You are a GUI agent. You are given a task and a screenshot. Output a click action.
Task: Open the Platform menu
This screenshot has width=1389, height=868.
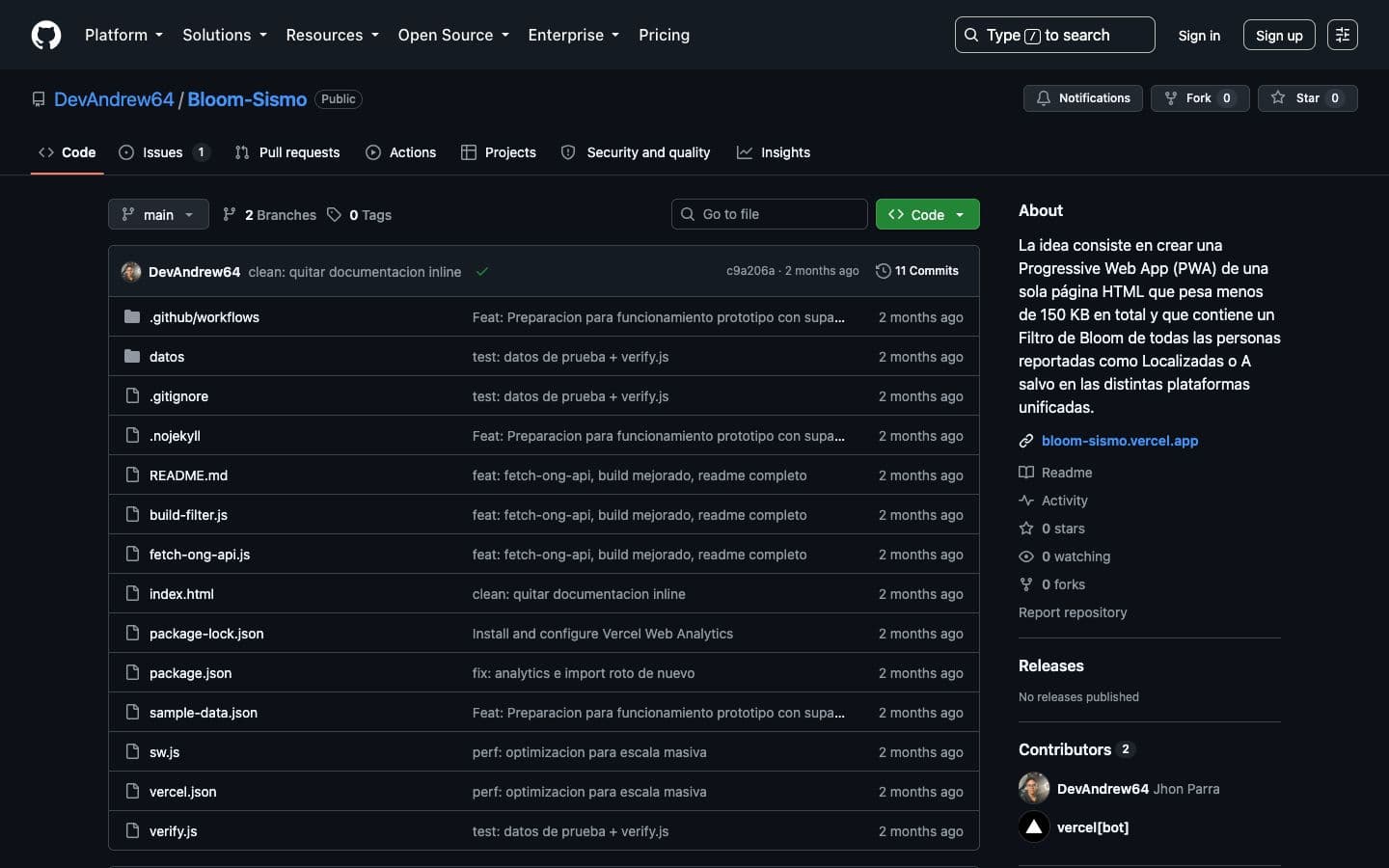pos(123,35)
